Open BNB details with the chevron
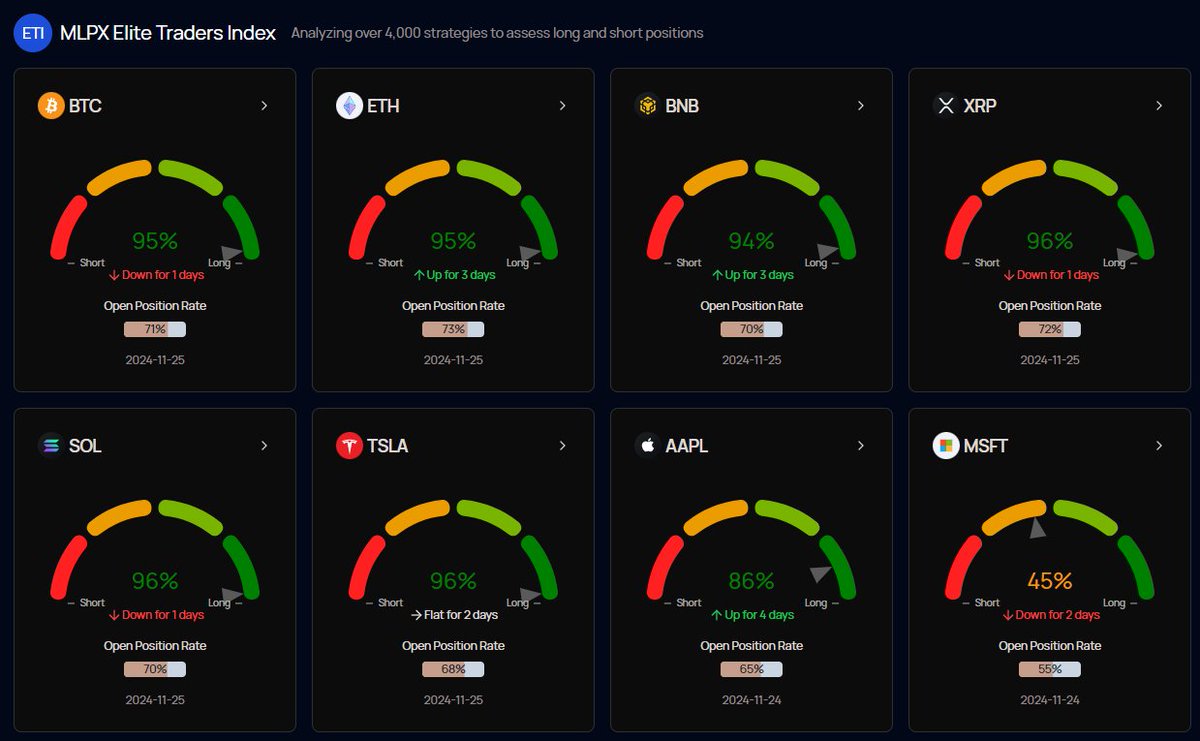Image resolution: width=1200 pixels, height=741 pixels. pyautogui.click(x=860, y=105)
